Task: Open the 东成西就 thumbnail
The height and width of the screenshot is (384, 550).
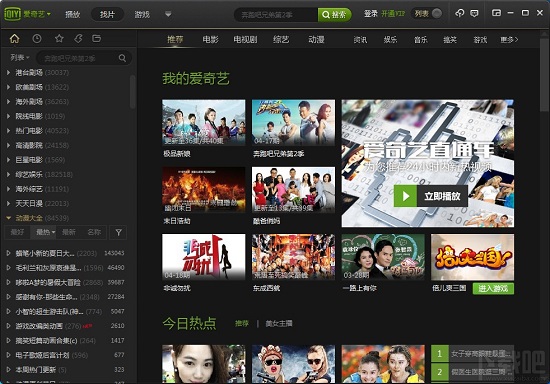Action: coord(293,257)
